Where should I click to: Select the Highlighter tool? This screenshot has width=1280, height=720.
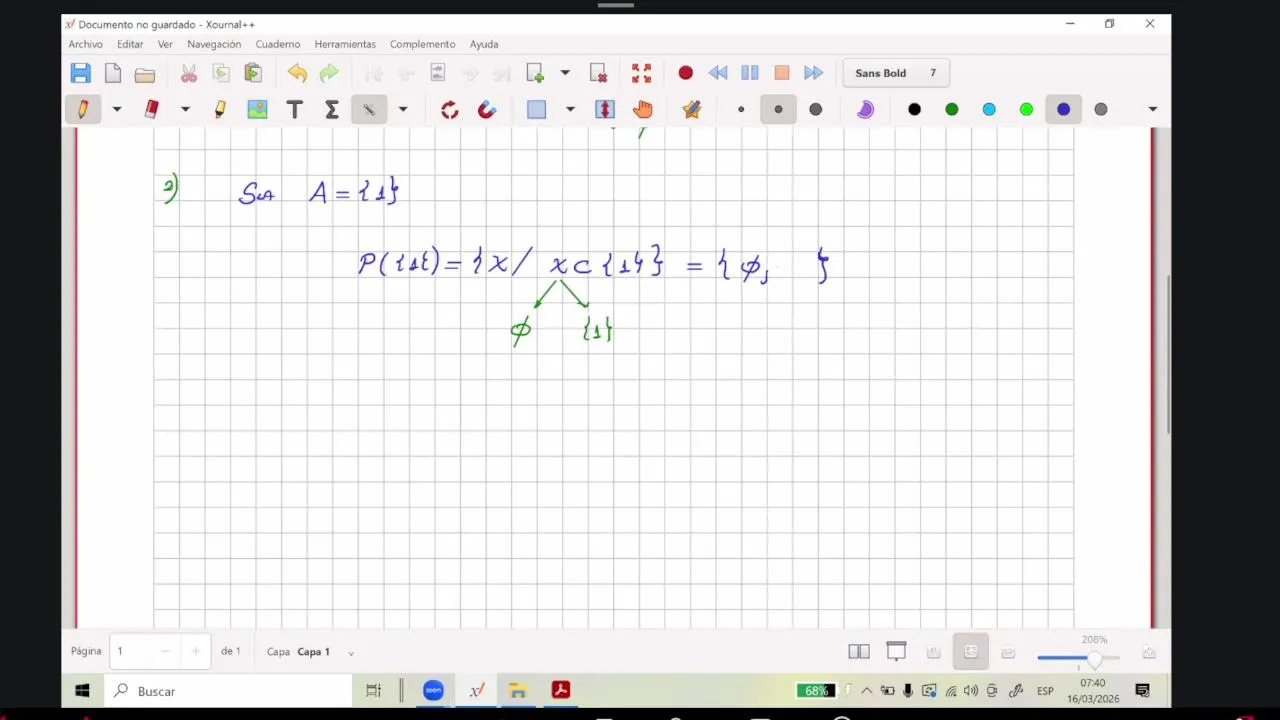tap(220, 109)
